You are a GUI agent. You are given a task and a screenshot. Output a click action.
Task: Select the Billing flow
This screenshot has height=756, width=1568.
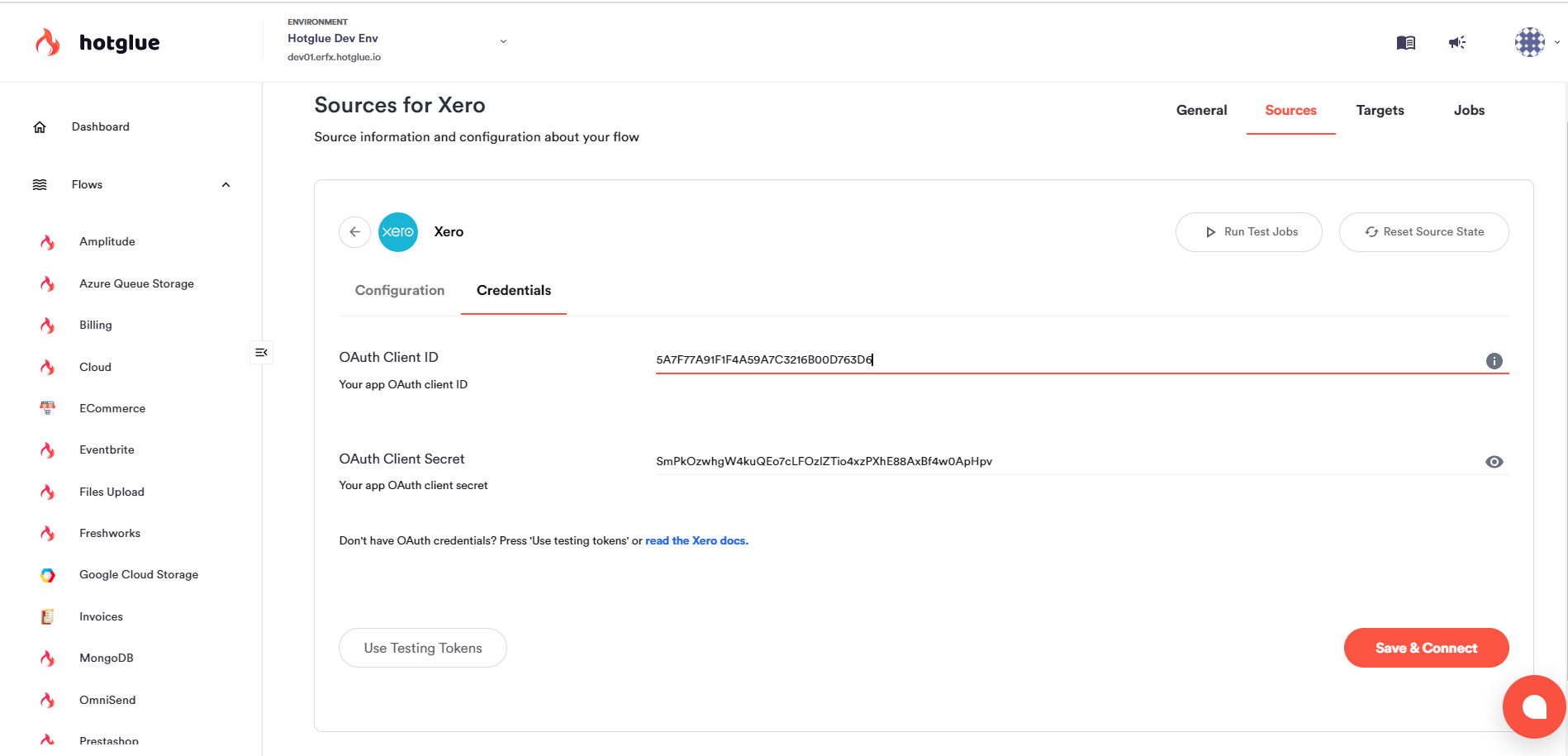tap(96, 326)
